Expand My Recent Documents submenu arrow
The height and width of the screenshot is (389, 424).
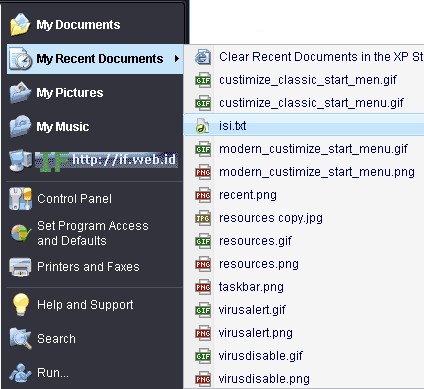177,59
